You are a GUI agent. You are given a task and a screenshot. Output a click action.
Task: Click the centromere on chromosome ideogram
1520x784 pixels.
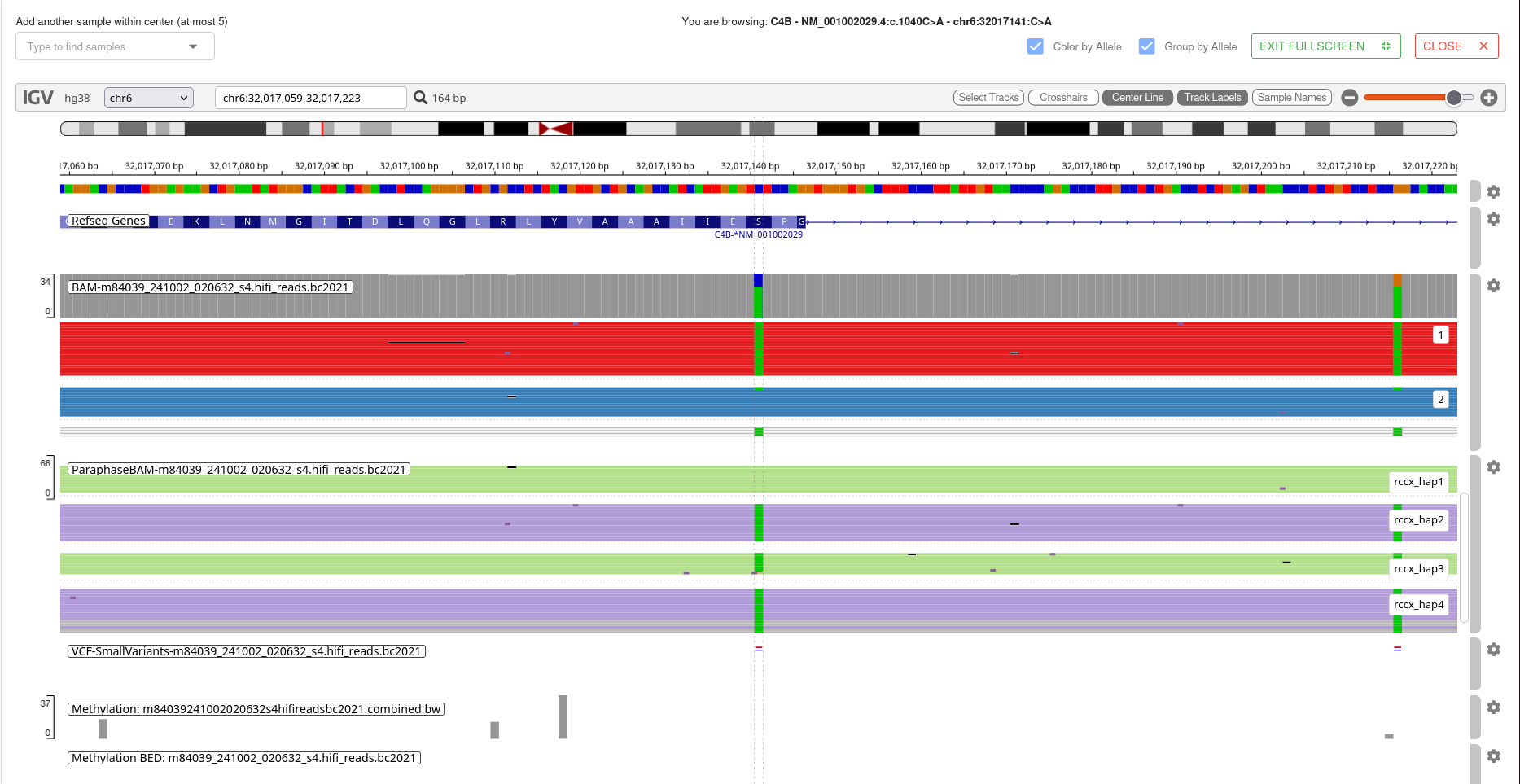pyautogui.click(x=555, y=129)
